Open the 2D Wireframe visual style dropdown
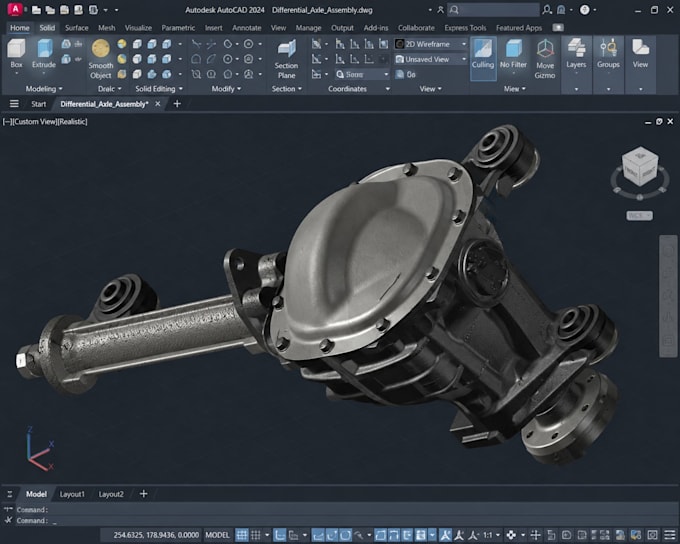Viewport: 680px width, 544px height. tap(431, 44)
